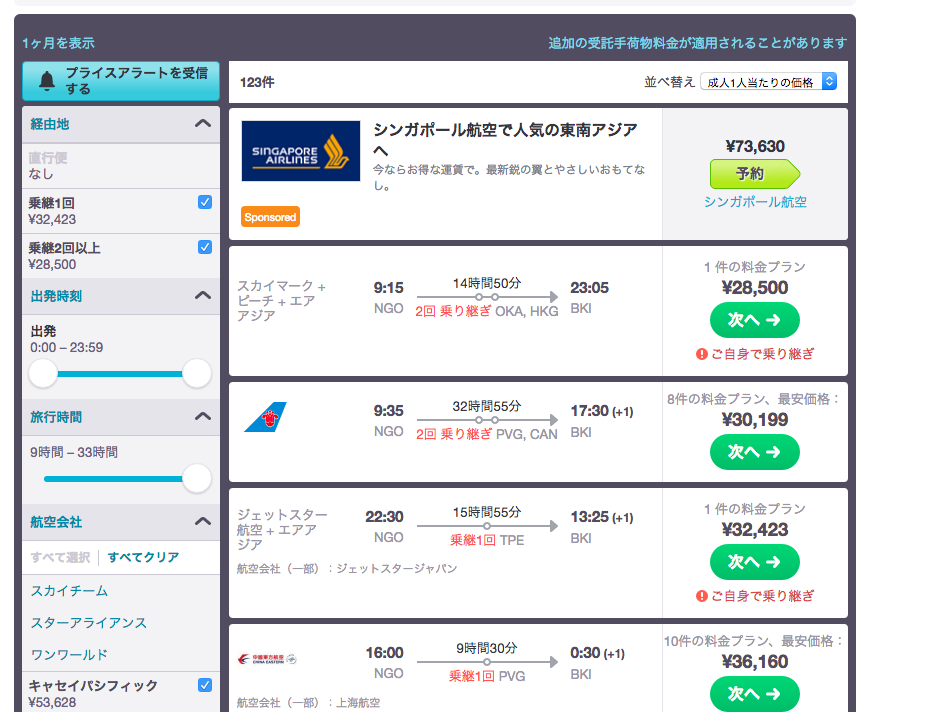
Task: Click 8件の料金プラン、最安価格 text
Action: [754, 399]
